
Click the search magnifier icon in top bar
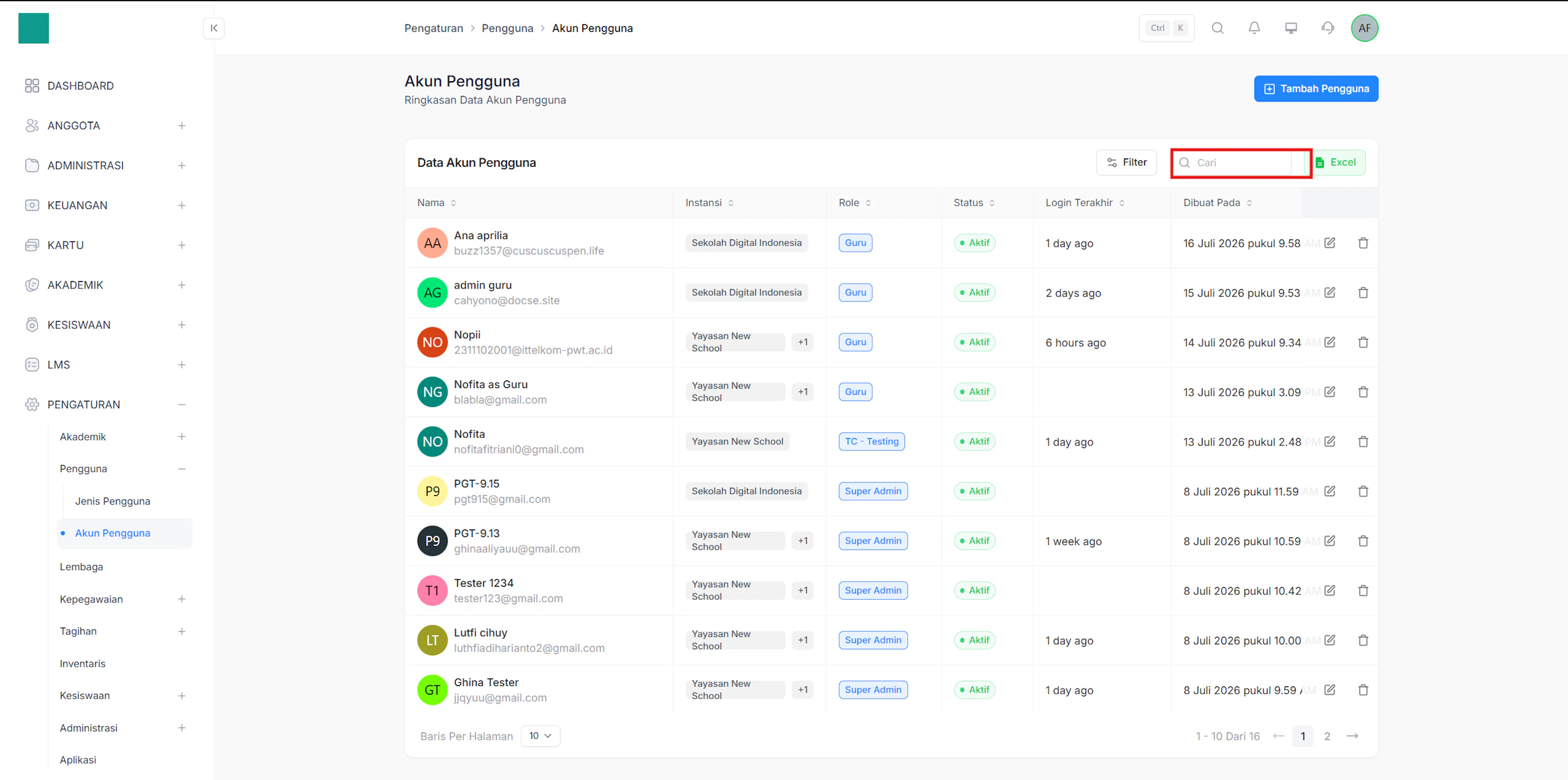tap(1217, 28)
